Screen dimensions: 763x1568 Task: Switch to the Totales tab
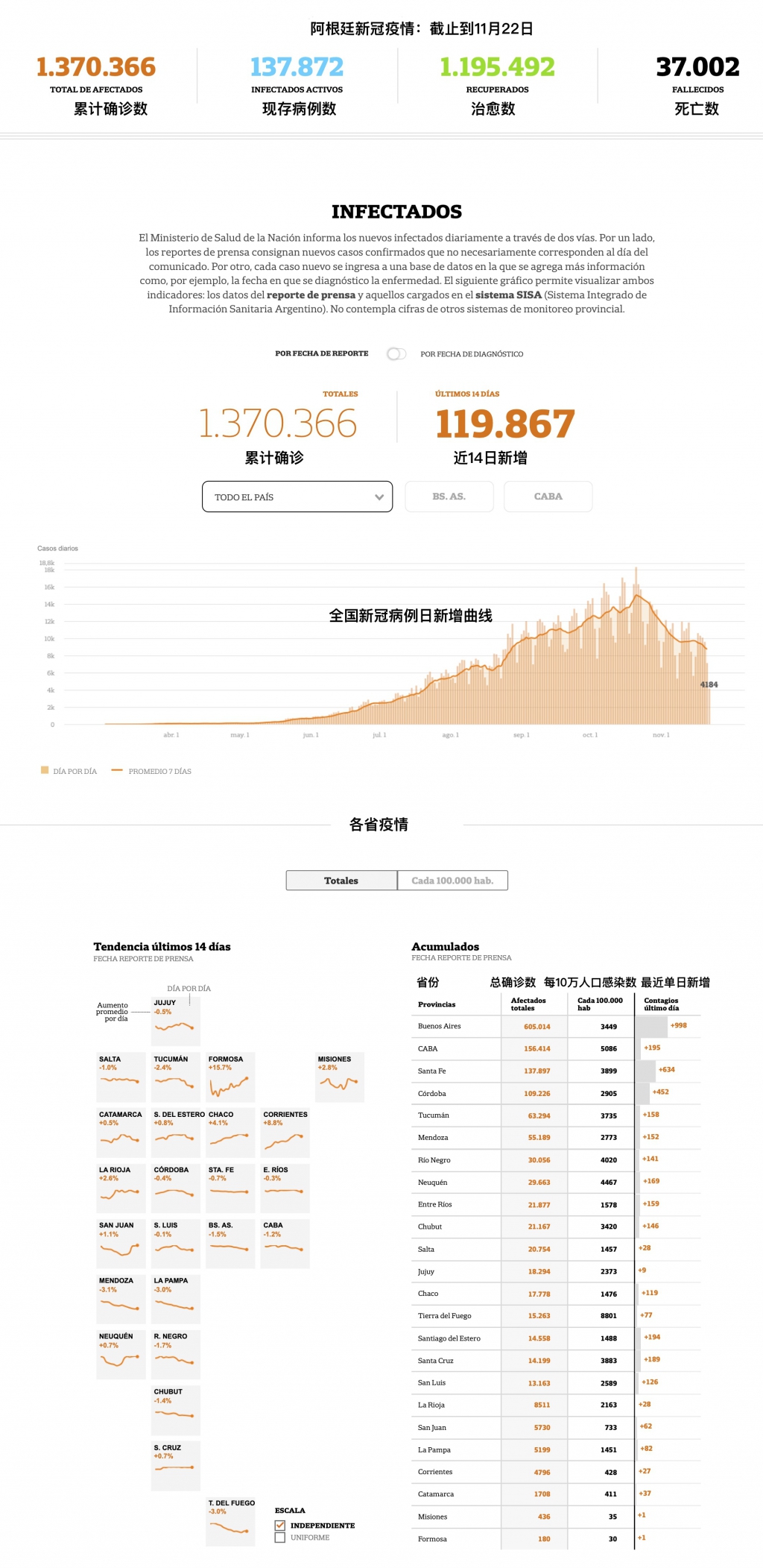pos(341,881)
